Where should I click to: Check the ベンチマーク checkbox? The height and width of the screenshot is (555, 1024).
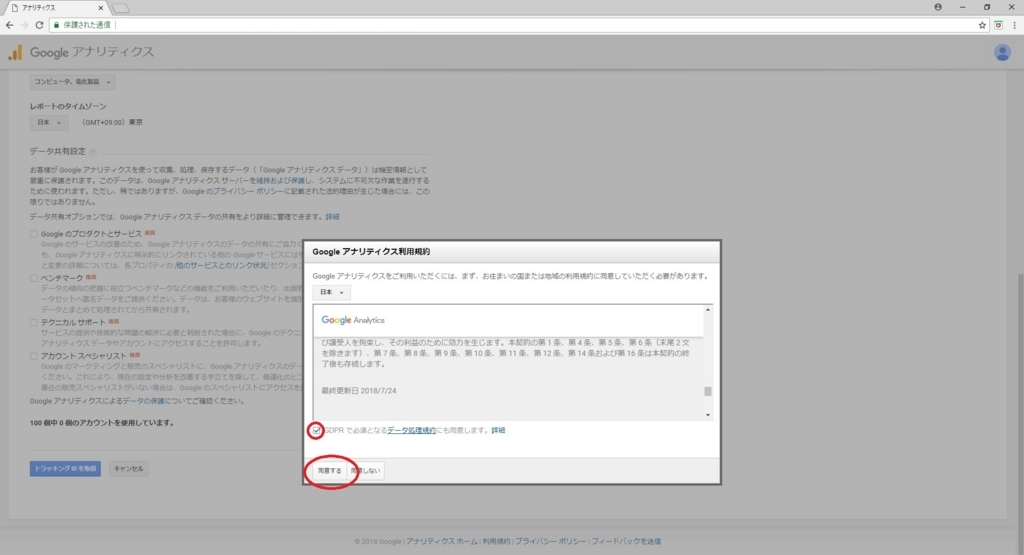[33, 278]
